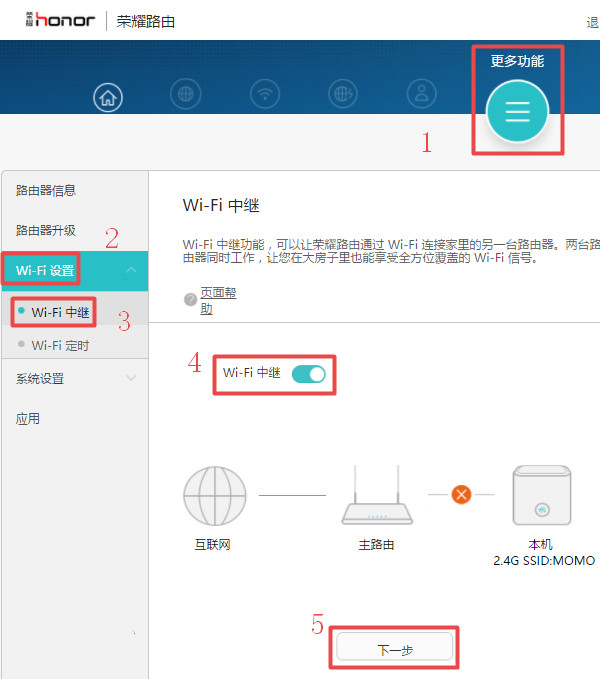600x679 pixels.
Task: Open the Home icon in navigation bar
Action: [108, 97]
